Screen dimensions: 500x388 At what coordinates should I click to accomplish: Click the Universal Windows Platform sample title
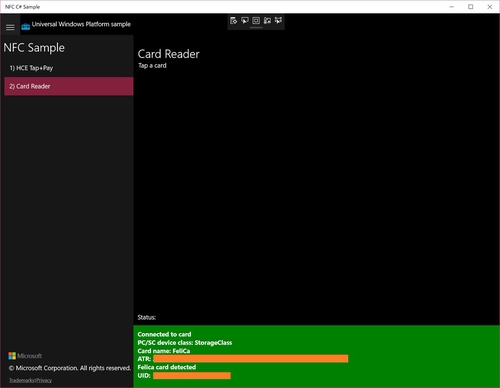pos(81,24)
